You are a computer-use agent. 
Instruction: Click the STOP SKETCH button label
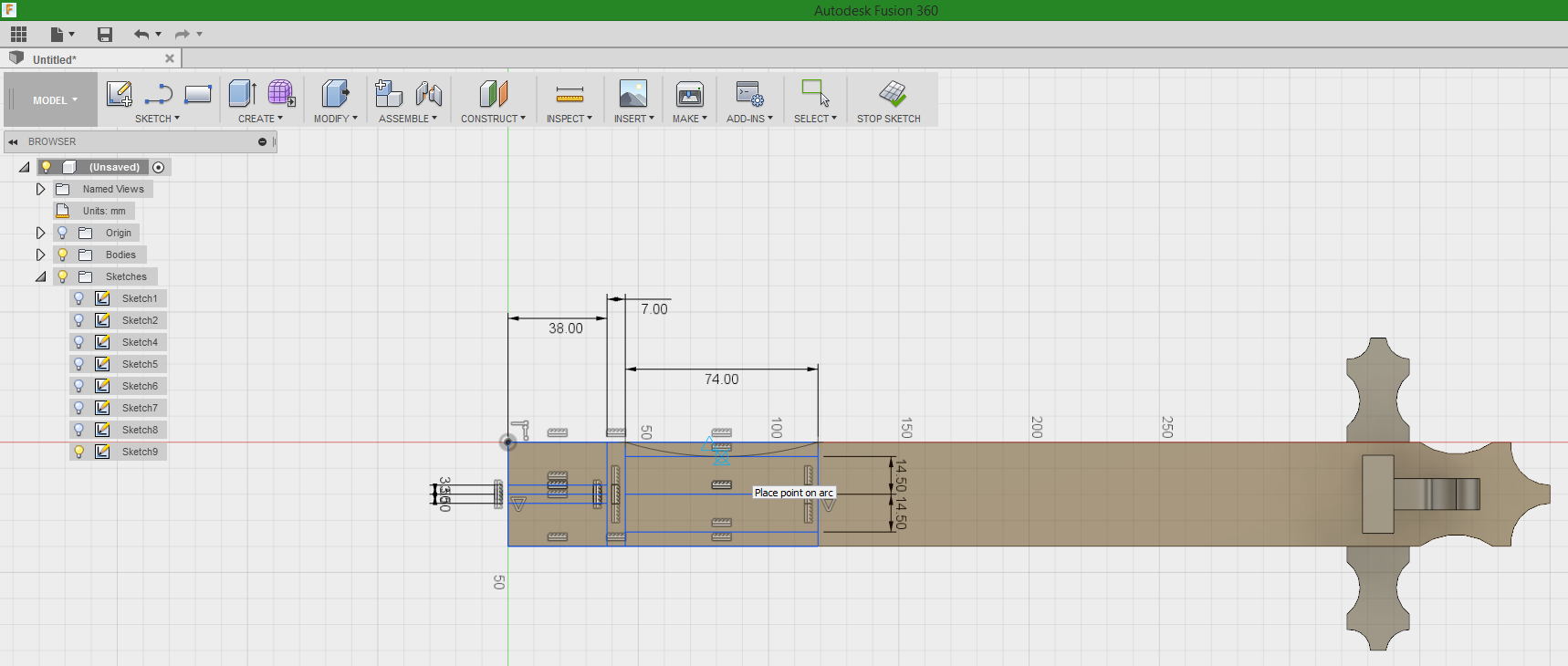point(889,119)
